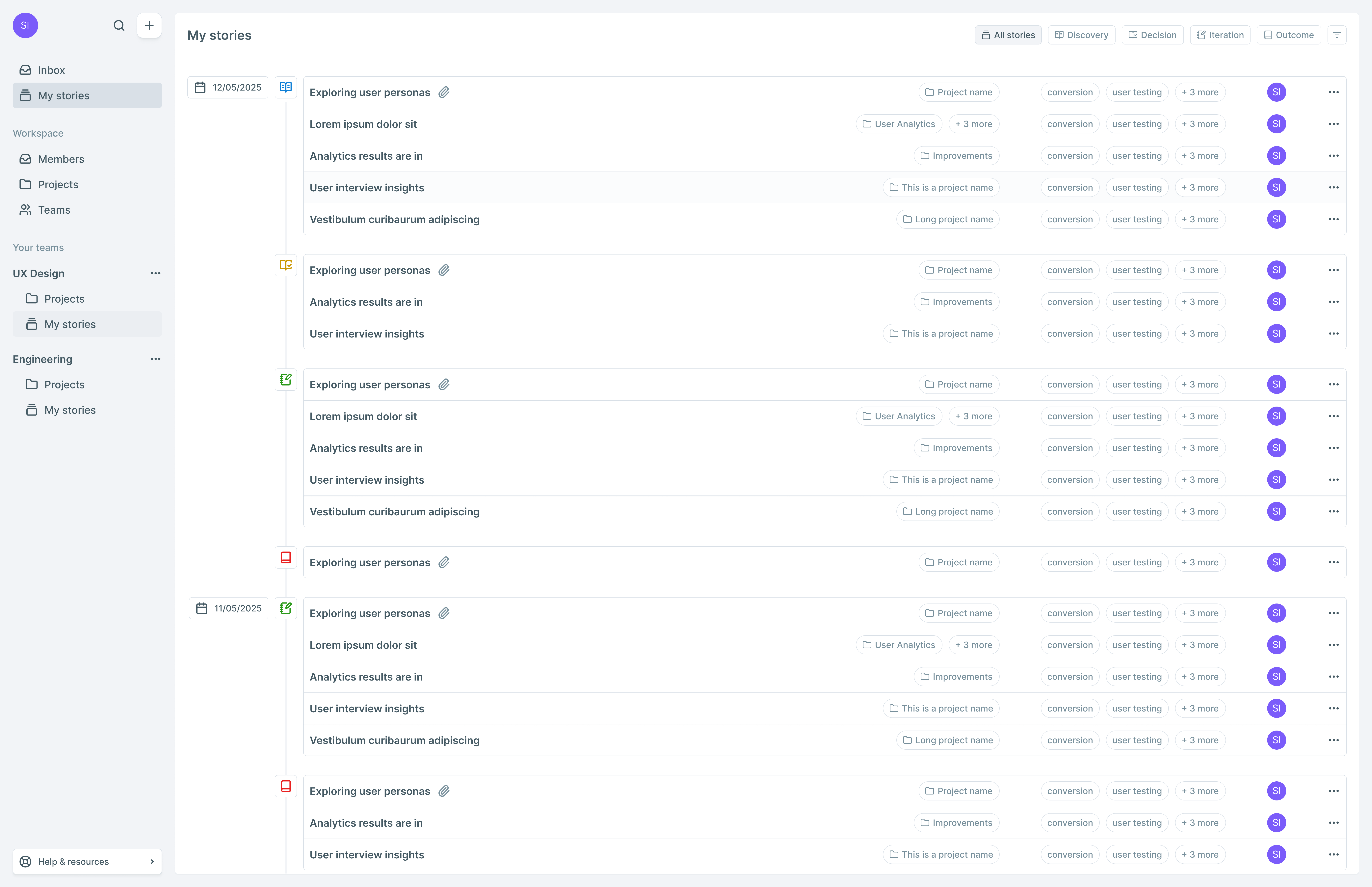Click green Iteration icon next to 11/05/2025
1372x887 pixels.
pyautogui.click(x=286, y=608)
